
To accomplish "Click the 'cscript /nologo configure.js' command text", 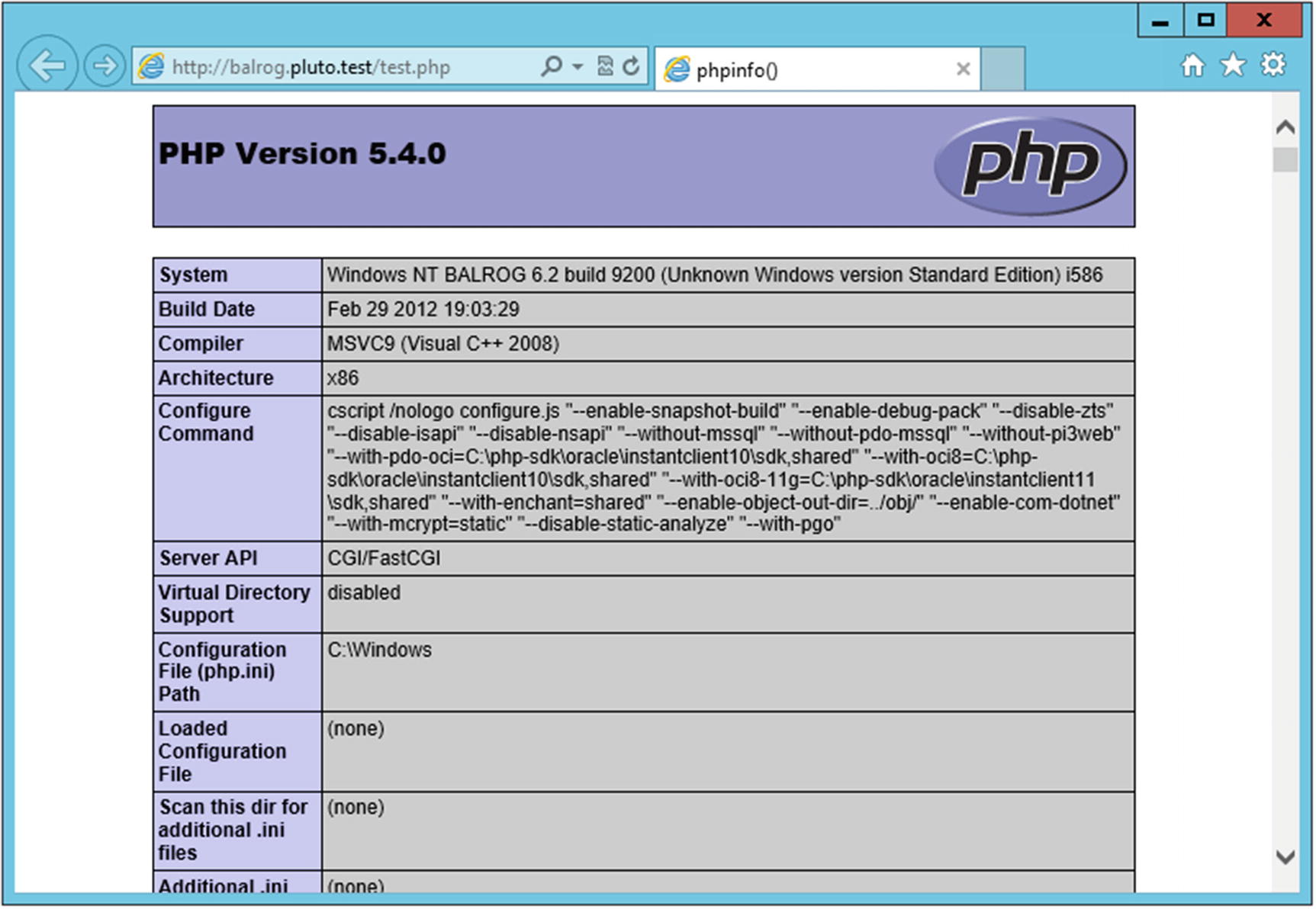I will tap(443, 410).
